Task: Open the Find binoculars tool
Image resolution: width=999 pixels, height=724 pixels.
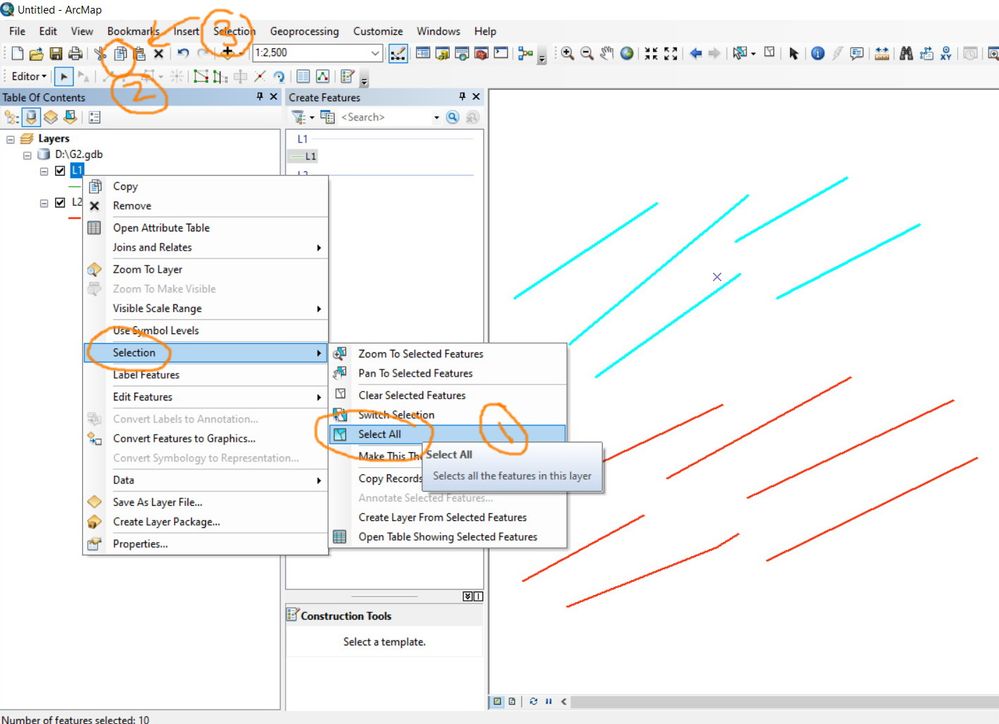Action: (906, 54)
